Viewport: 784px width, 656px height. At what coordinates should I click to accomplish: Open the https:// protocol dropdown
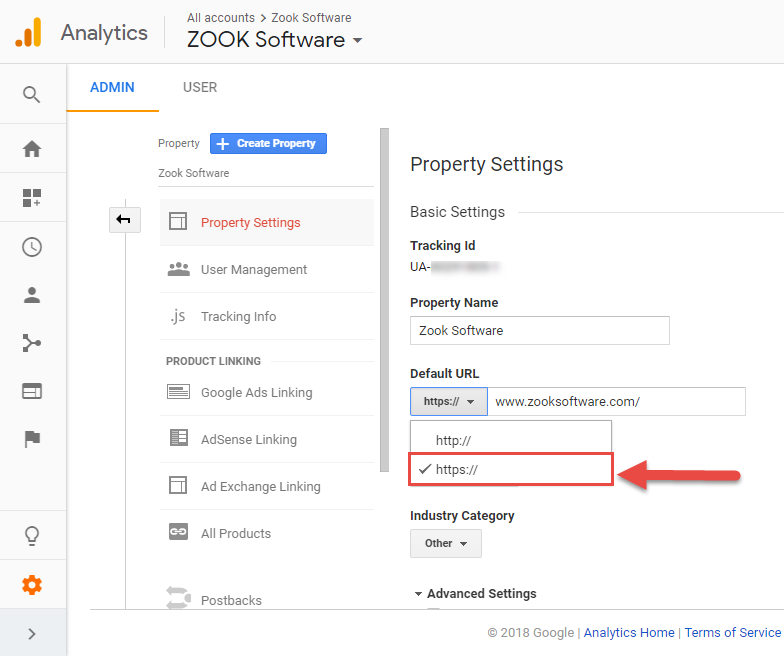(x=448, y=402)
